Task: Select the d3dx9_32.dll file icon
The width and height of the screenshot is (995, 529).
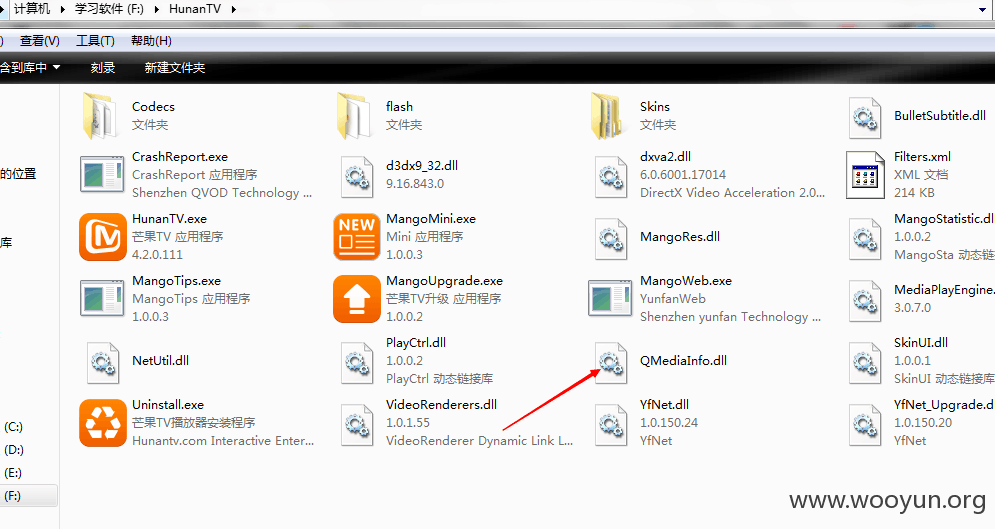Action: pos(357,176)
